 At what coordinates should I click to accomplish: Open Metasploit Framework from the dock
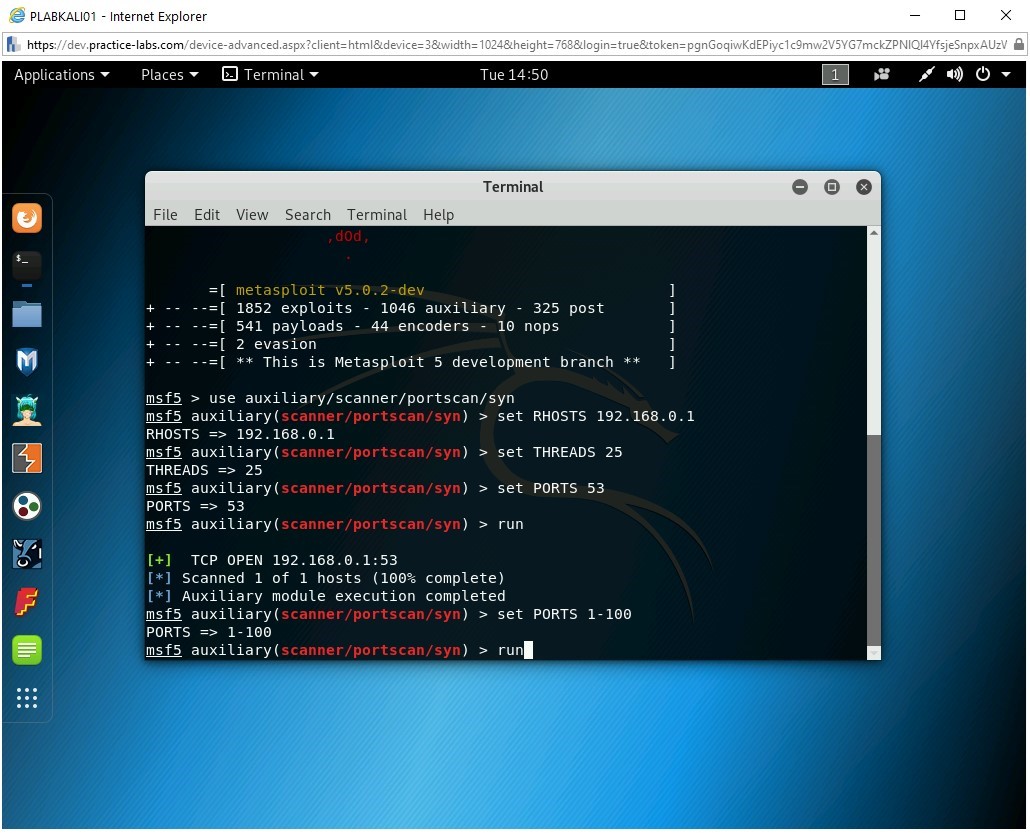[27, 362]
